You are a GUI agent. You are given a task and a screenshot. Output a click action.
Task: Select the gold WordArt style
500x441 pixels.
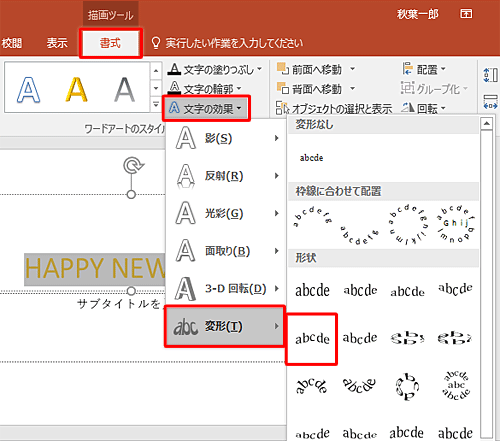(76, 89)
